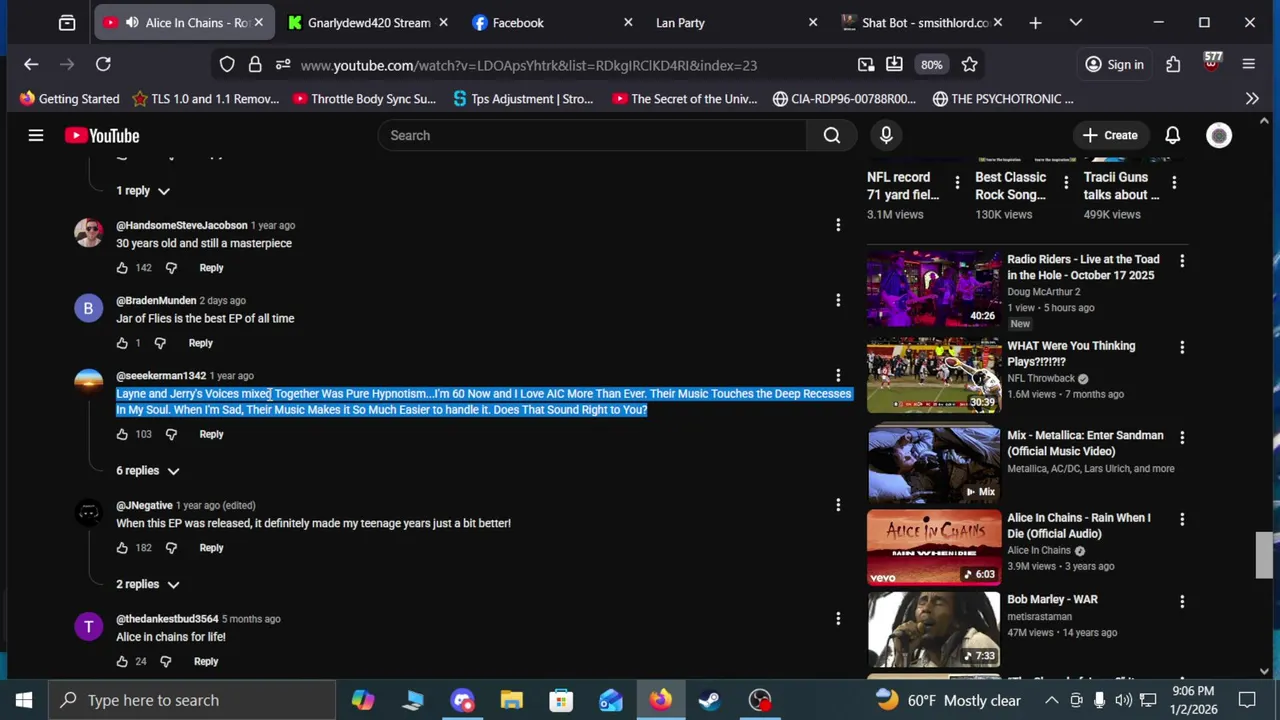Open action menu for HandsomeSteveJacobson comment
Screen dimensions: 1280x720
(838, 225)
